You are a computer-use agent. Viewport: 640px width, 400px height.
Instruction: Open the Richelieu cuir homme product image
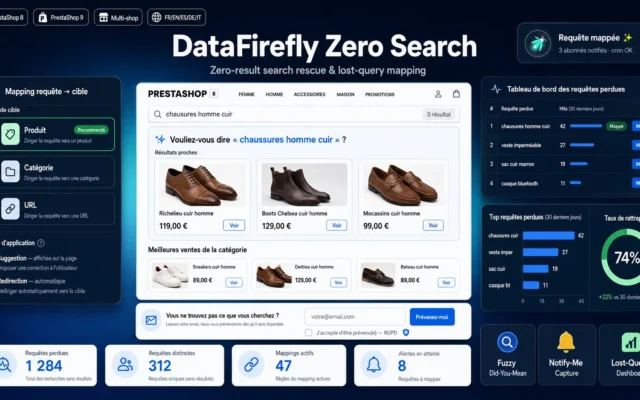(x=202, y=184)
